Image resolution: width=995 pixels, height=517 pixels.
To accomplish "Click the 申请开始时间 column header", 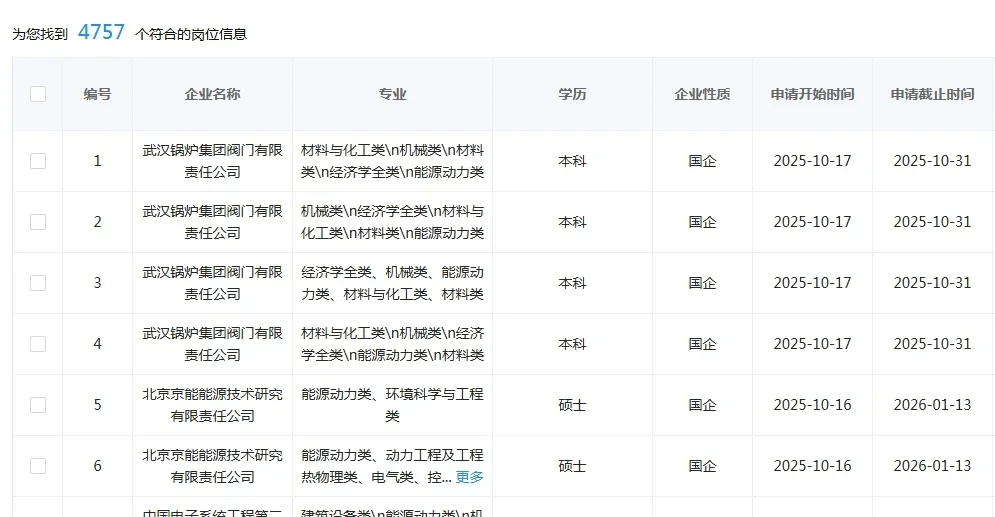I will click(812, 94).
